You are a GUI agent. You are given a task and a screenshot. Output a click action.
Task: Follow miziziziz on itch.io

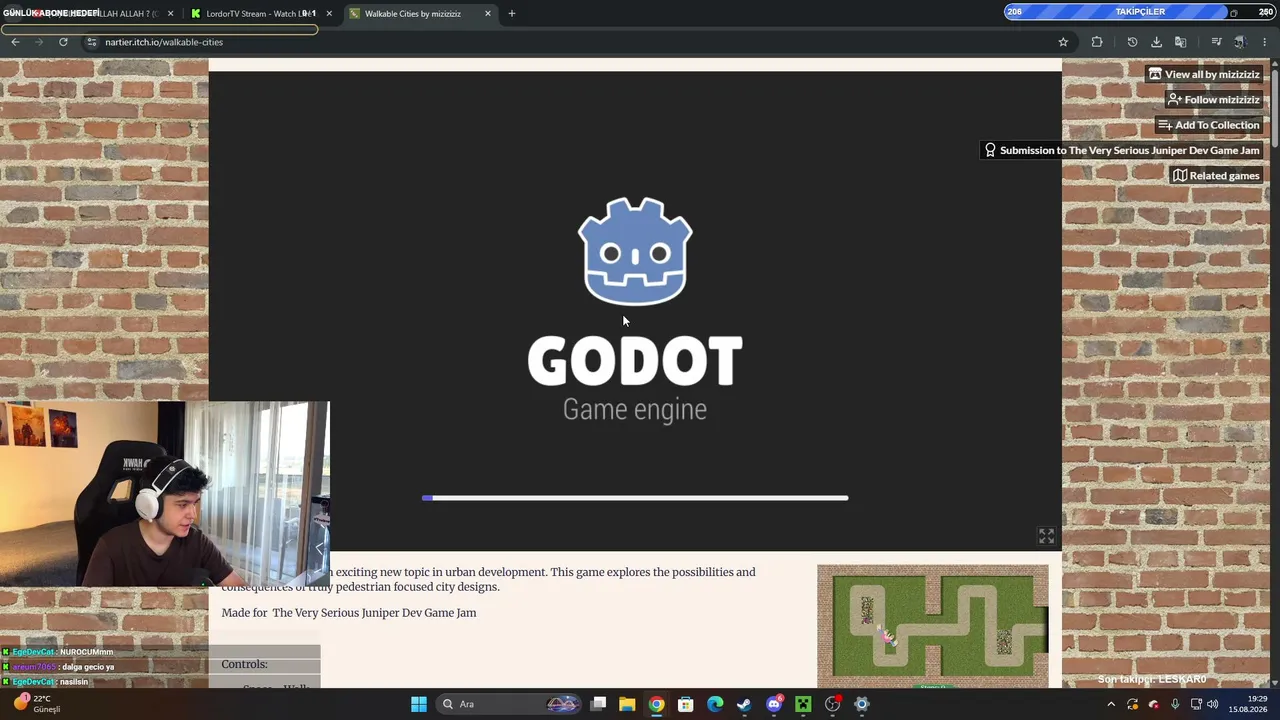(1213, 99)
